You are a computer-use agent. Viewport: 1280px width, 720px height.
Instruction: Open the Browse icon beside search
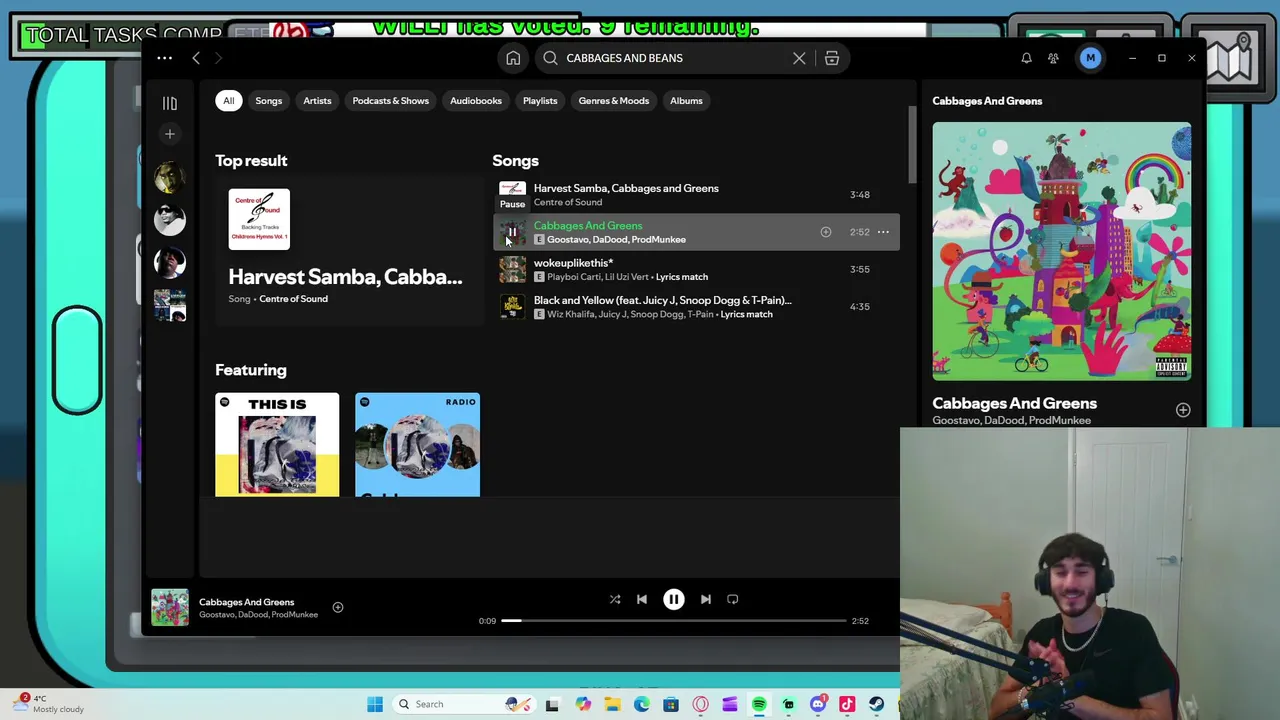831,58
